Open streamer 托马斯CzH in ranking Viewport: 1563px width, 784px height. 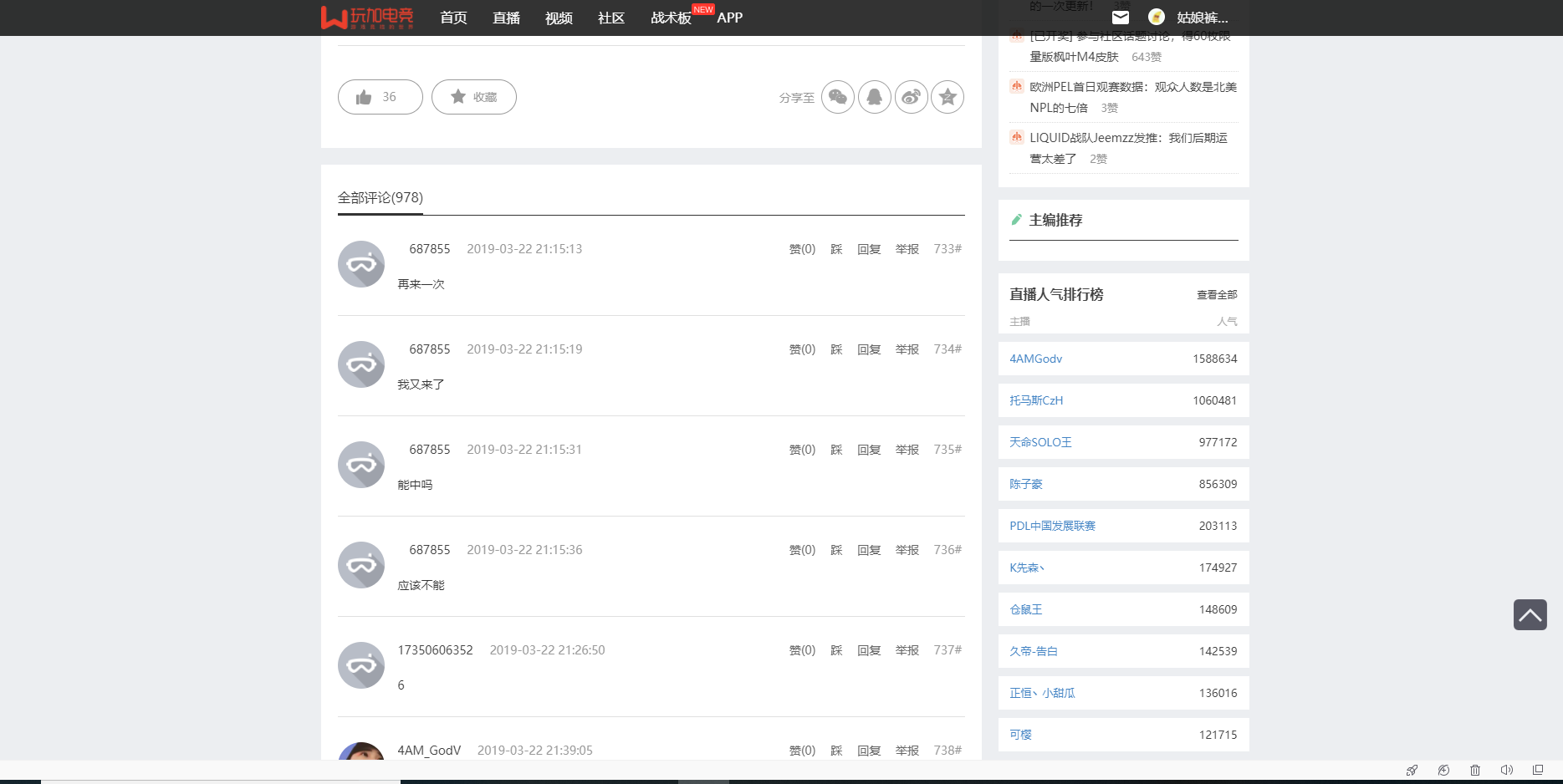(1036, 400)
